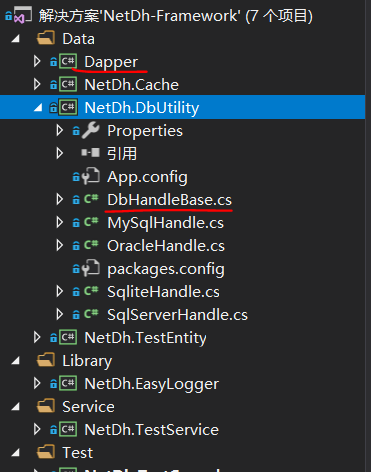This screenshot has height=472, width=371.
Task: Open the SqlServerHandle.cs file
Action: (x=177, y=315)
